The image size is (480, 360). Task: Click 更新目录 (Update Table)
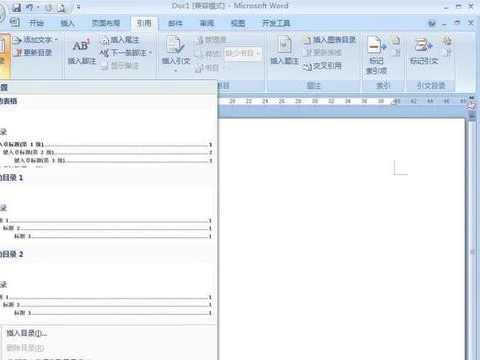(33, 53)
